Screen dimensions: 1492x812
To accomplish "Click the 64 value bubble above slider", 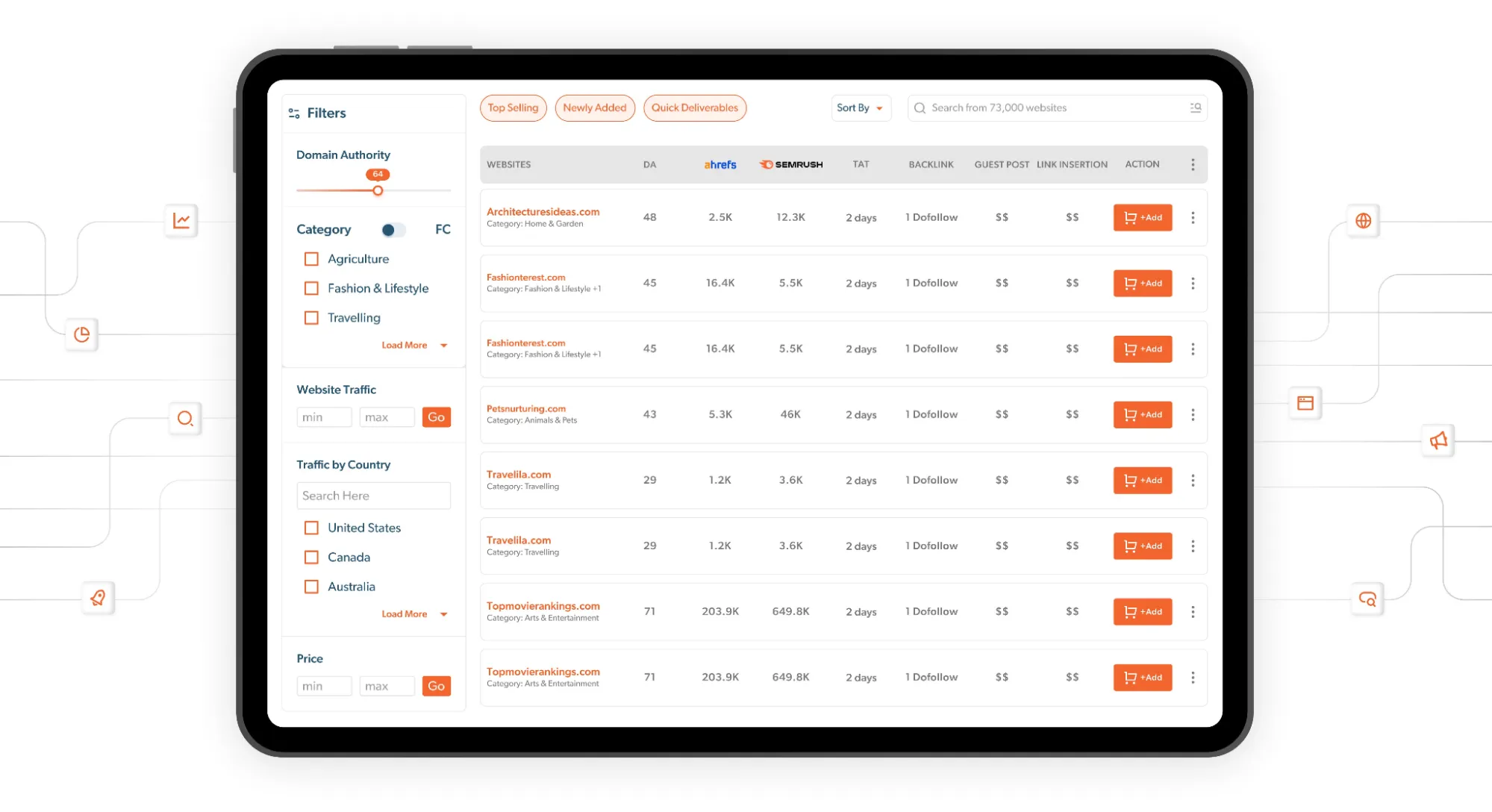I will pyautogui.click(x=378, y=175).
